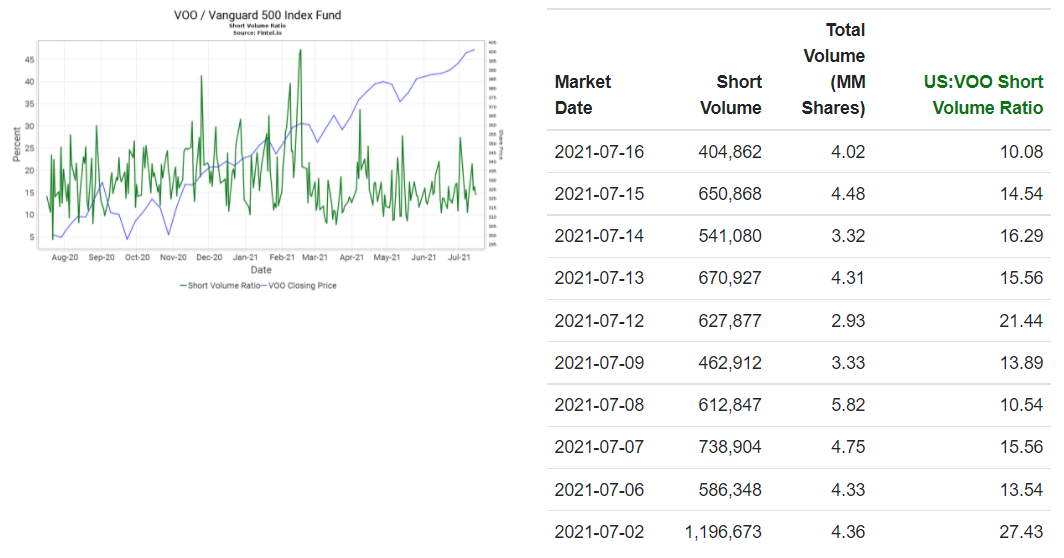Click total volume 4.02 in 2021-07-16 row

click(x=848, y=151)
